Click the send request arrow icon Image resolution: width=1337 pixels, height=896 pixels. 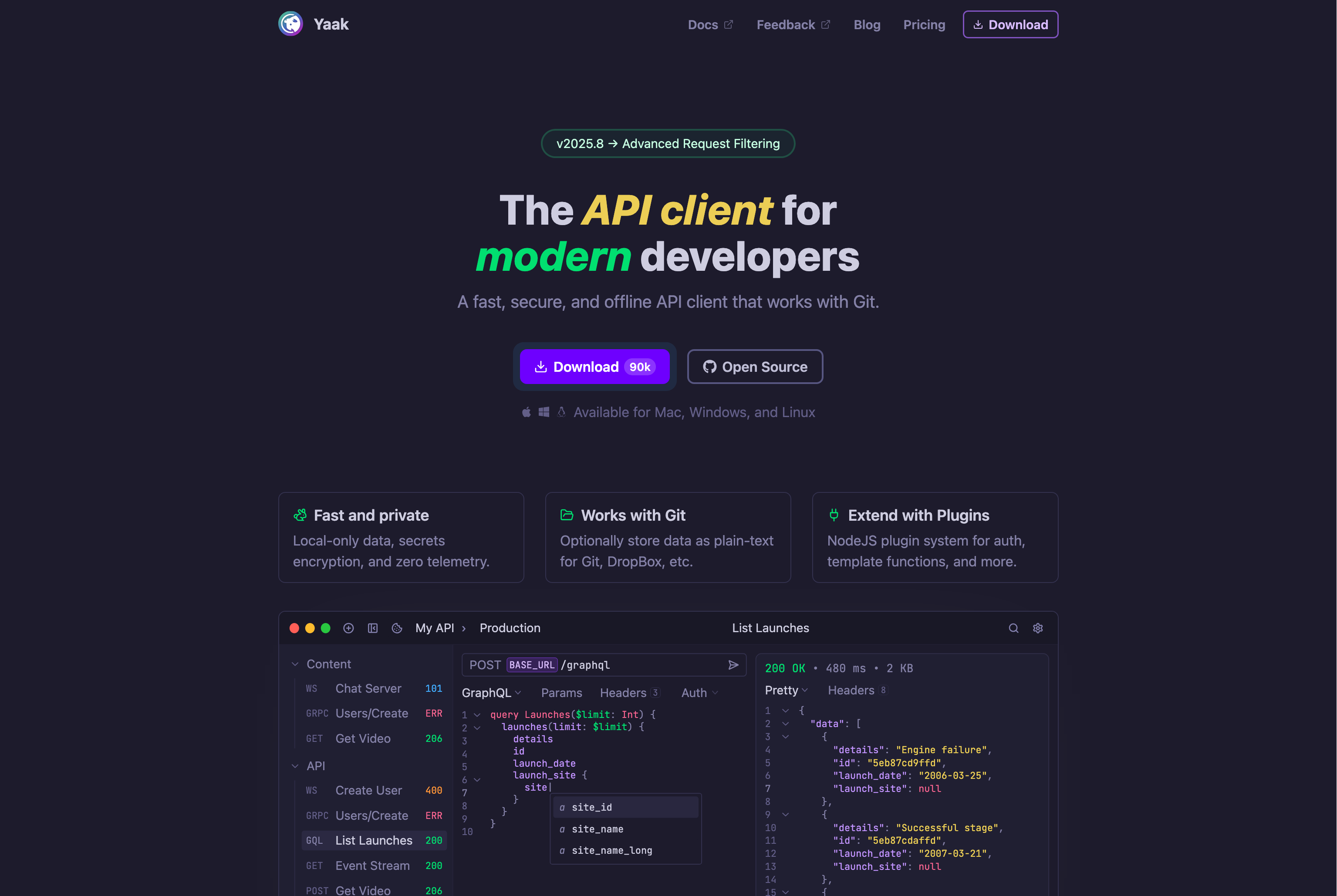coord(733,664)
